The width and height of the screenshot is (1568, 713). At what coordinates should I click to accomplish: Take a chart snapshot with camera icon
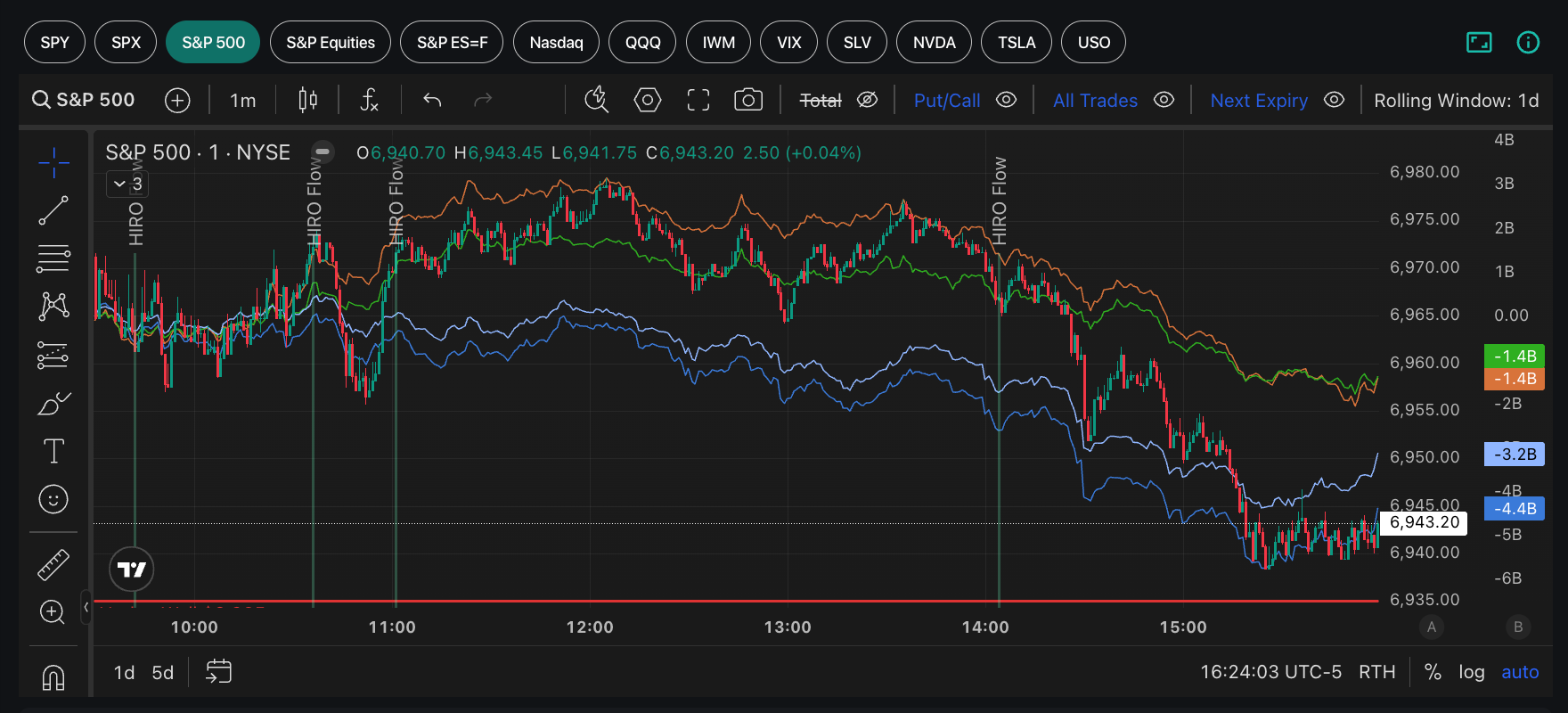[748, 100]
